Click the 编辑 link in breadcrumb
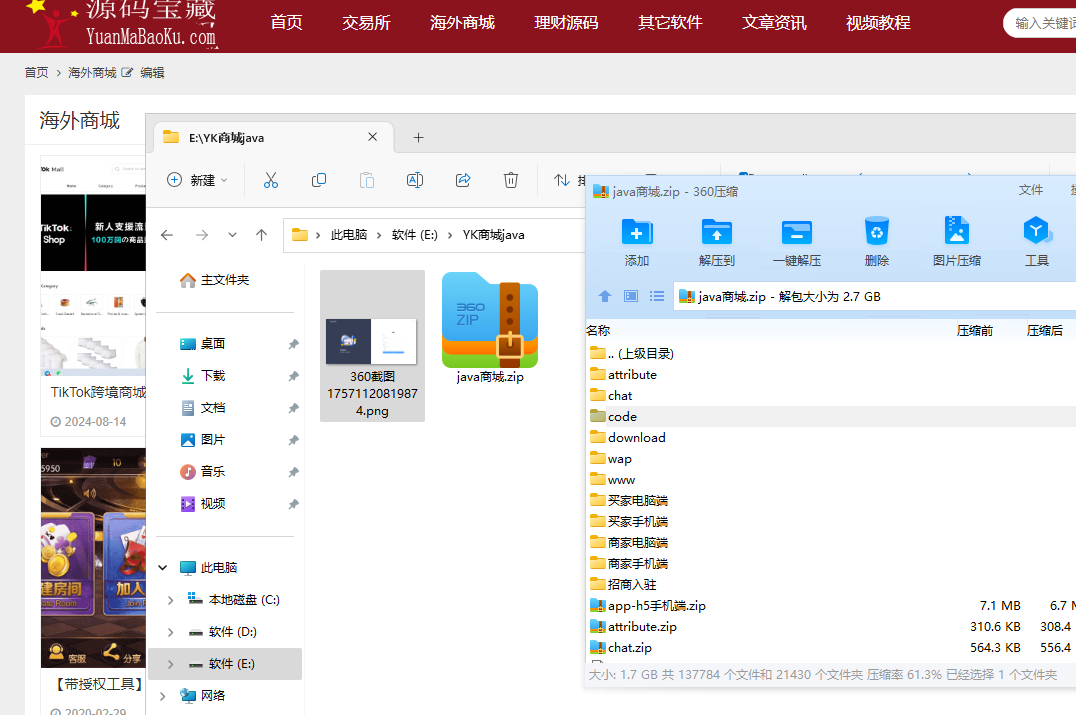The image size is (1076, 715). click(x=152, y=73)
